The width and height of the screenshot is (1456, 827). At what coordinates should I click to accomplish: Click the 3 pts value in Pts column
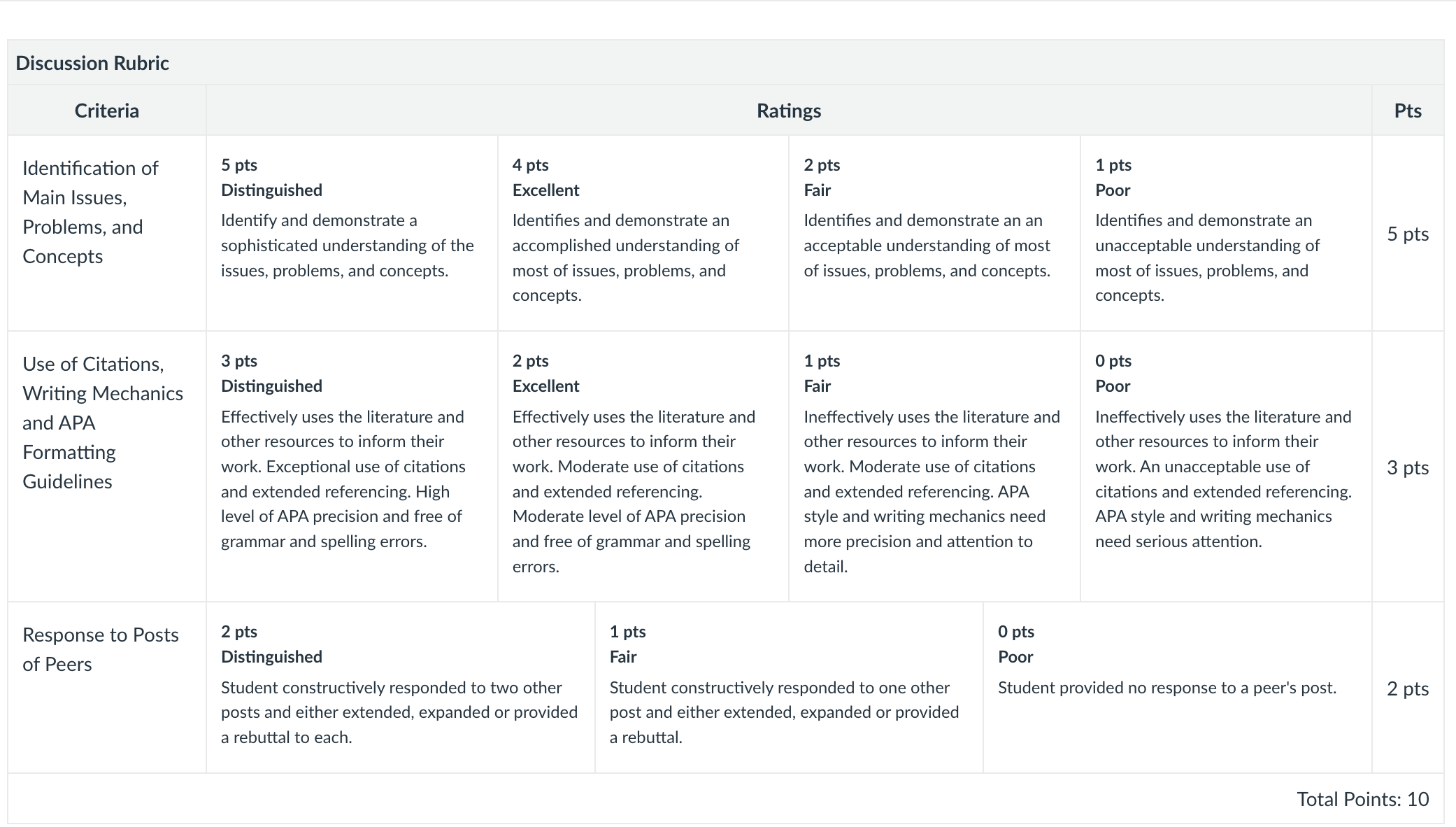pos(1408,467)
